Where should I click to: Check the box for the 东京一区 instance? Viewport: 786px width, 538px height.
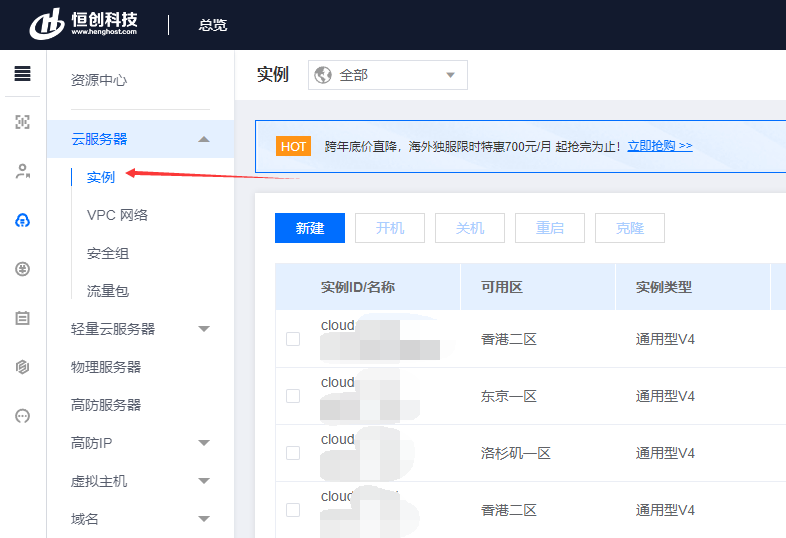pyautogui.click(x=293, y=396)
